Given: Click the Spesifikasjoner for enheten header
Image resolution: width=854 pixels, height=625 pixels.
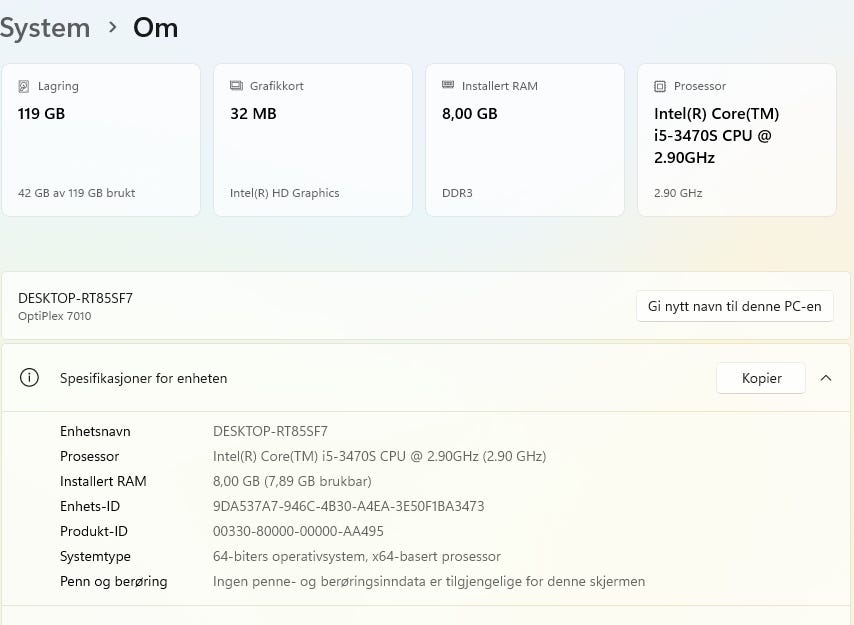Looking at the screenshot, I should (x=144, y=378).
